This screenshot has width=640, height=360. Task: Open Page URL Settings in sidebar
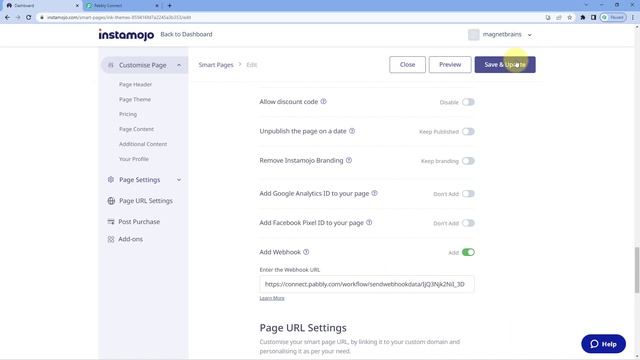point(145,201)
